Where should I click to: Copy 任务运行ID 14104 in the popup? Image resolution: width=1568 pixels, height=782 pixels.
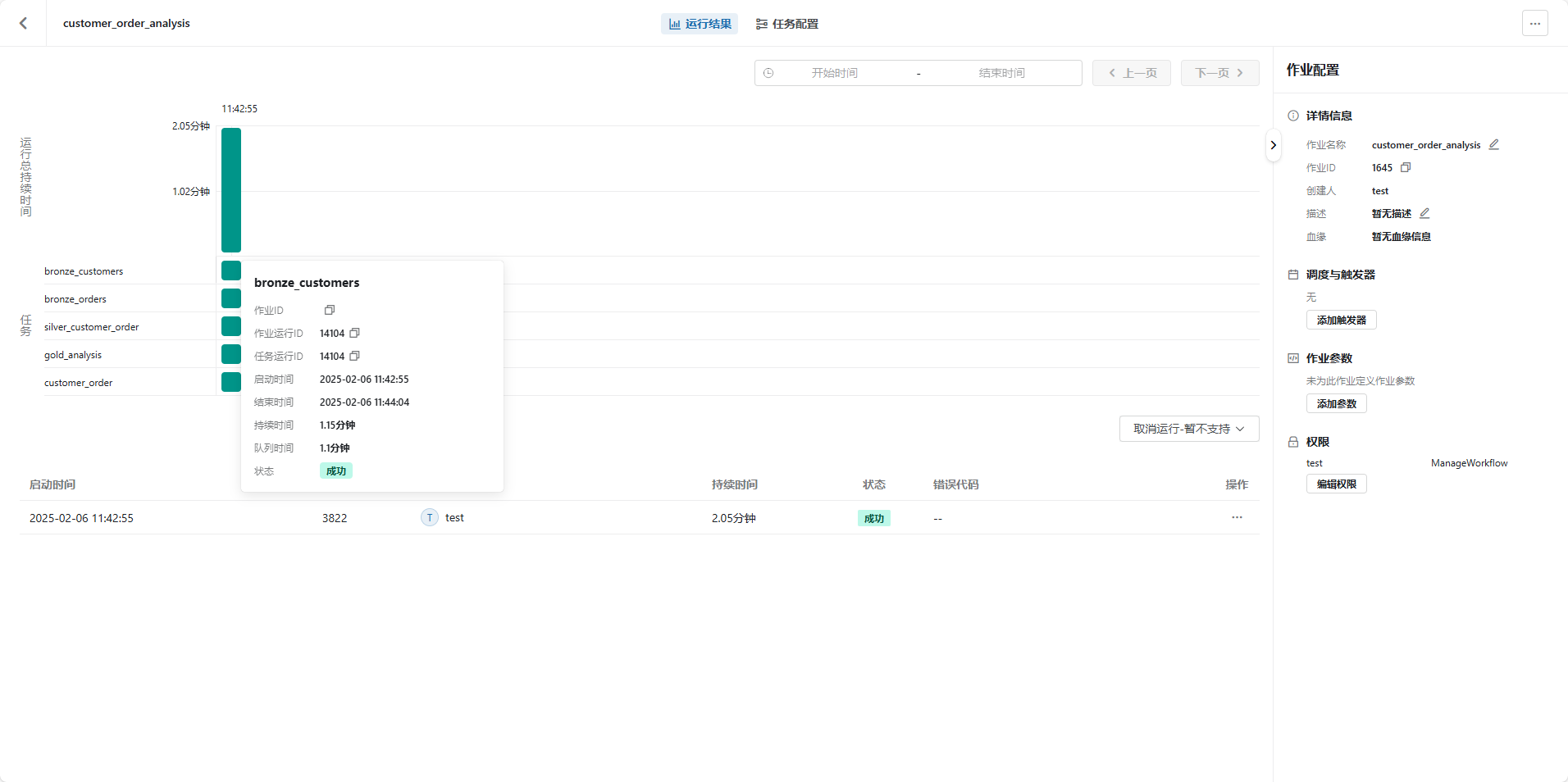pyautogui.click(x=354, y=356)
